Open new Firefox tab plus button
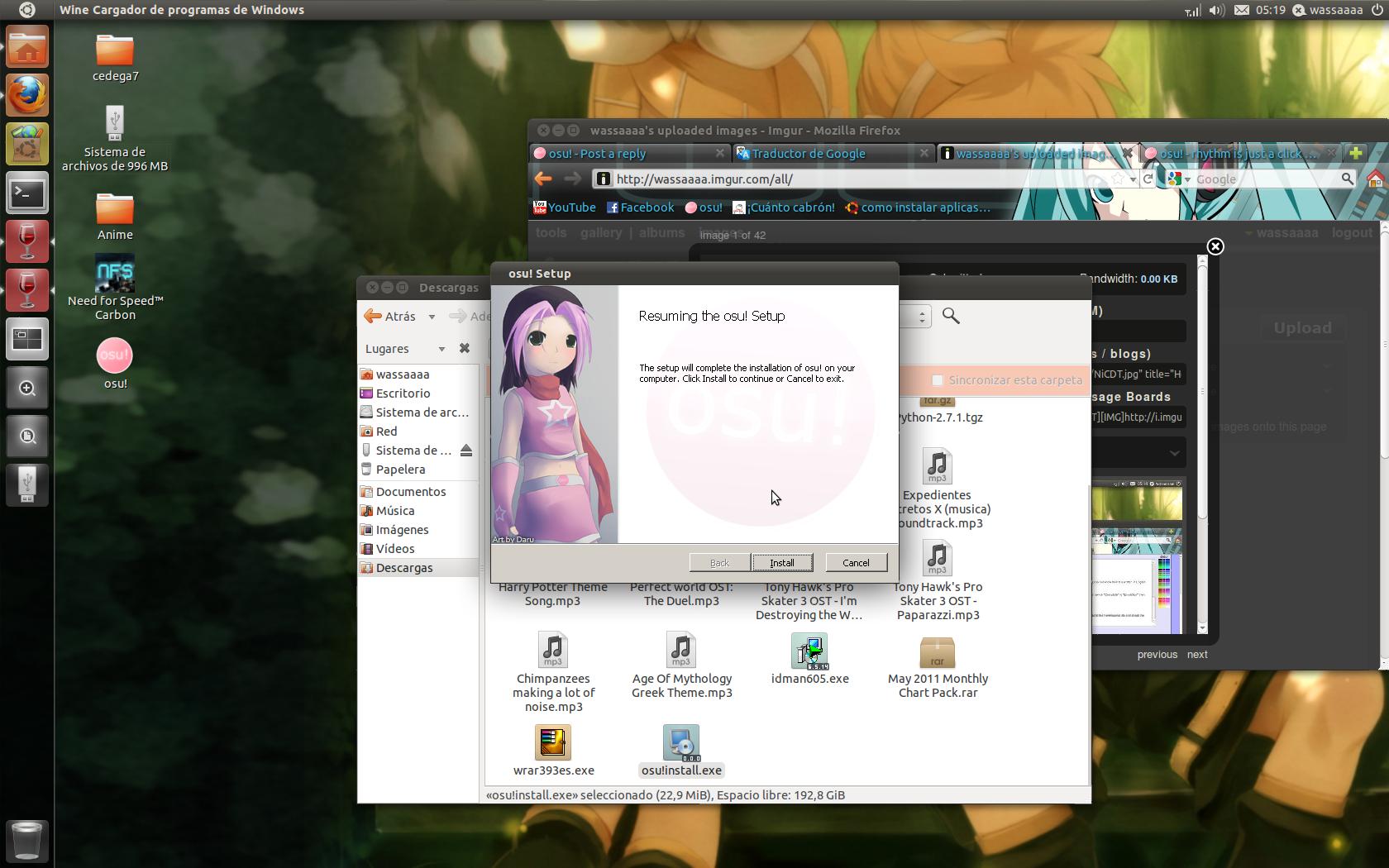 [x=1356, y=153]
